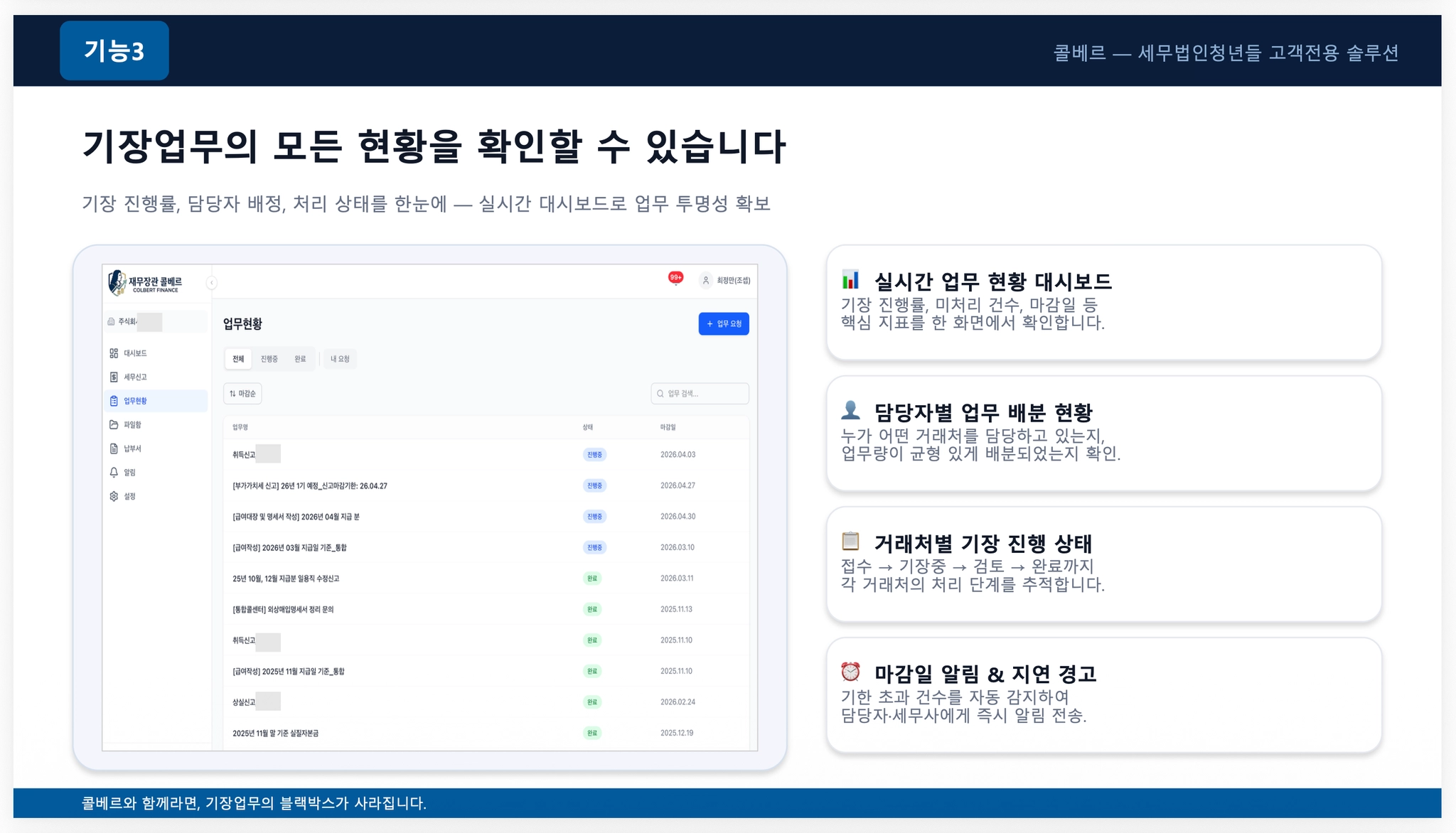
Task: Click the red 99+ notification badge
Action: [x=675, y=278]
